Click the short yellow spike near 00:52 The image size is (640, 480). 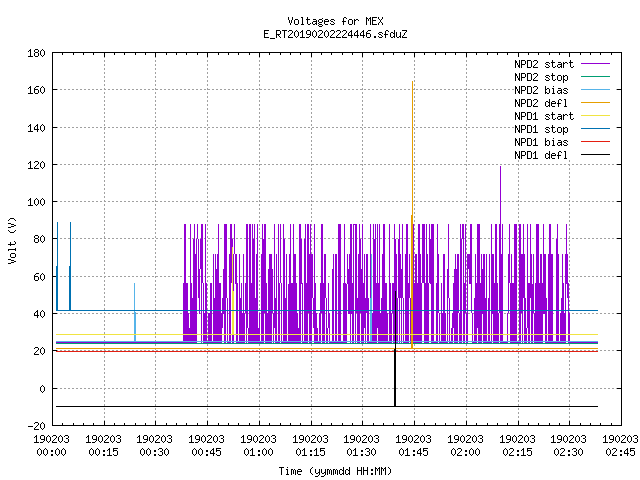click(232, 290)
